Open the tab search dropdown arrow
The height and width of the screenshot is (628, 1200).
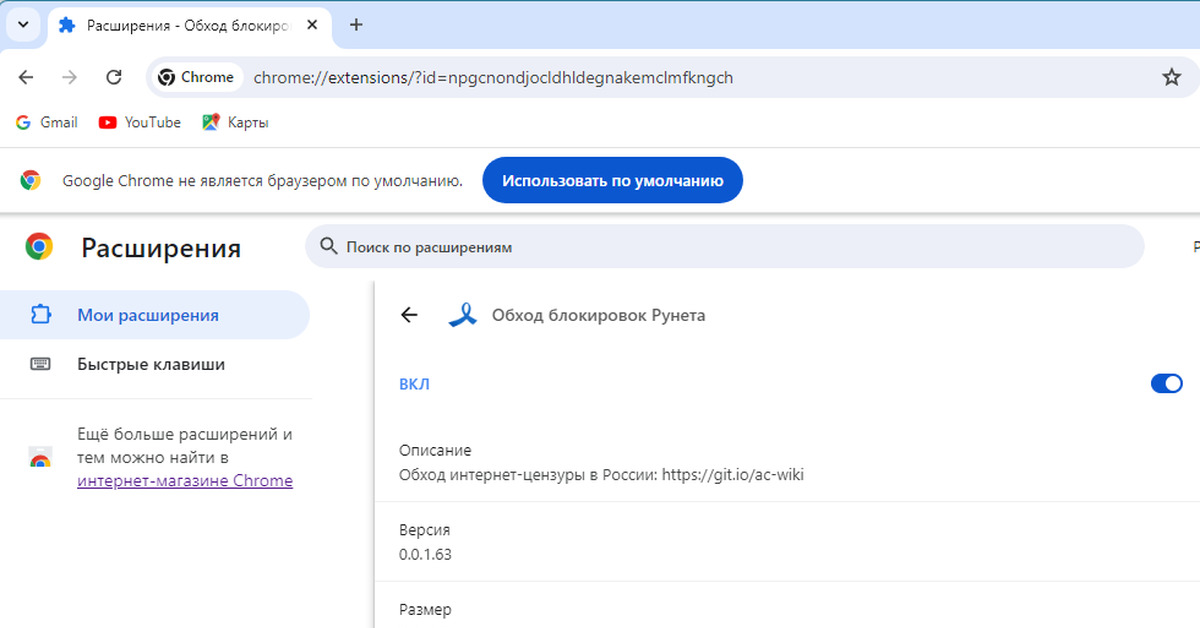23,25
